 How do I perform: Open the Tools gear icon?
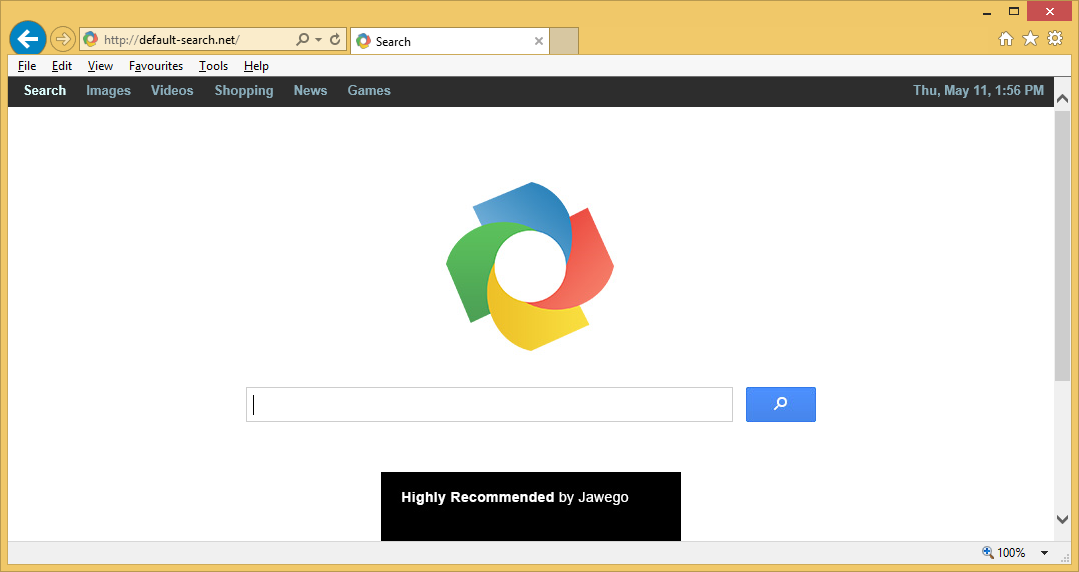(x=1055, y=38)
